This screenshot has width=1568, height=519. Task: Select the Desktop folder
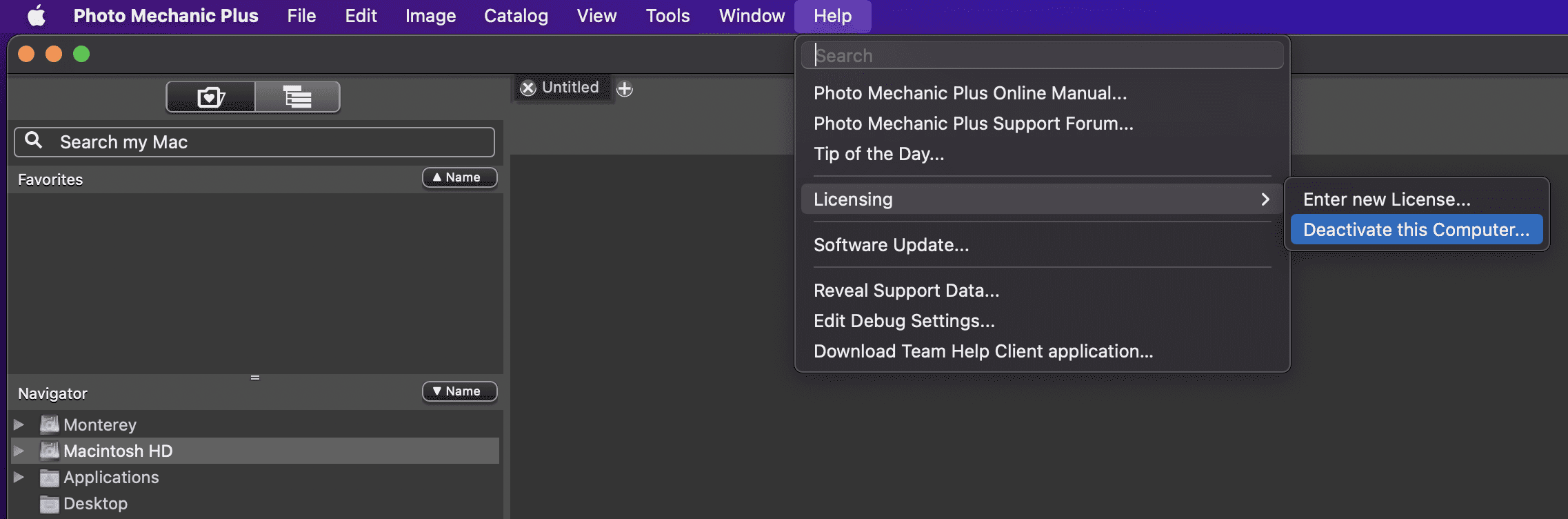(x=94, y=504)
